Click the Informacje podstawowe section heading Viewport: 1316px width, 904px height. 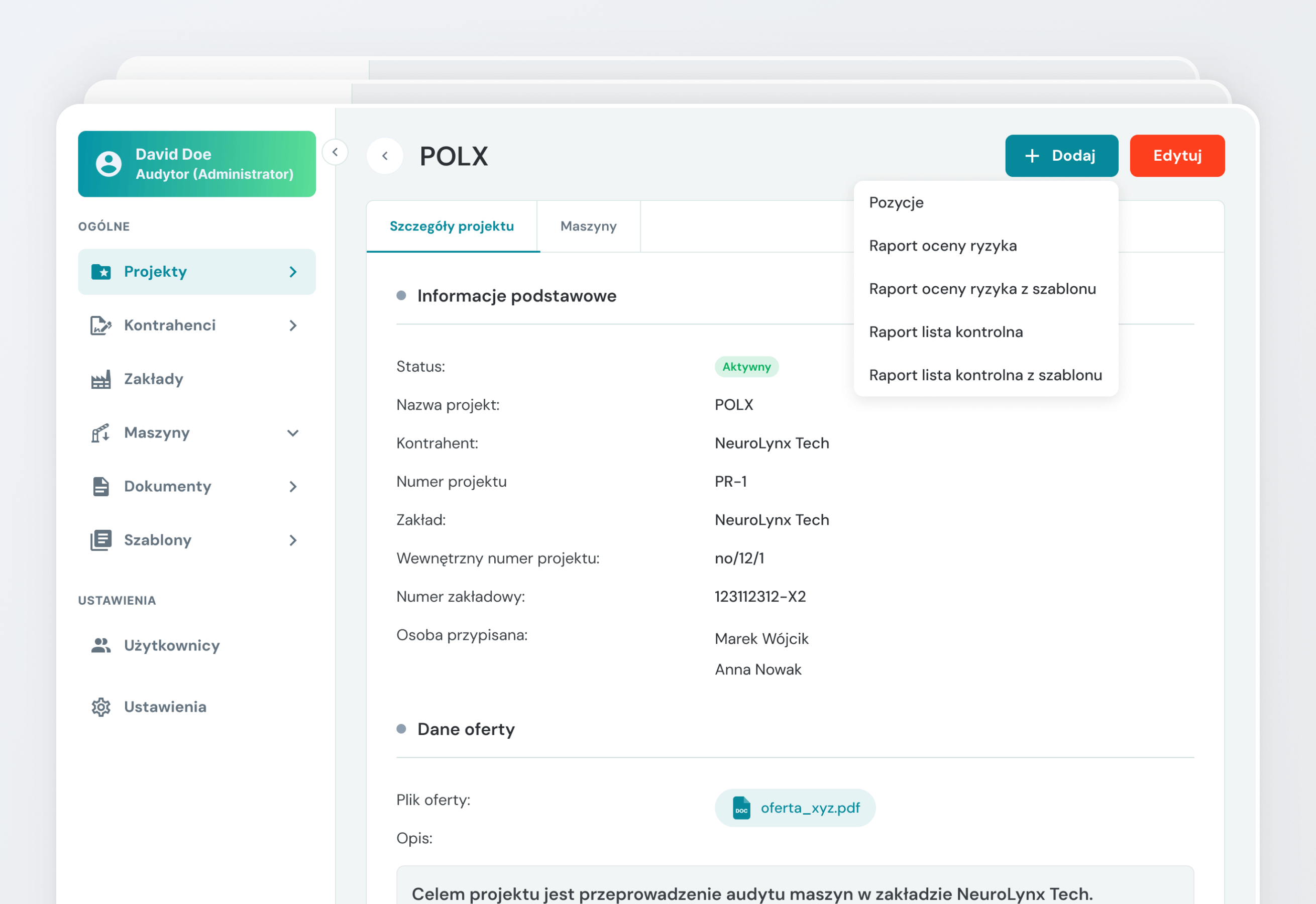517,296
